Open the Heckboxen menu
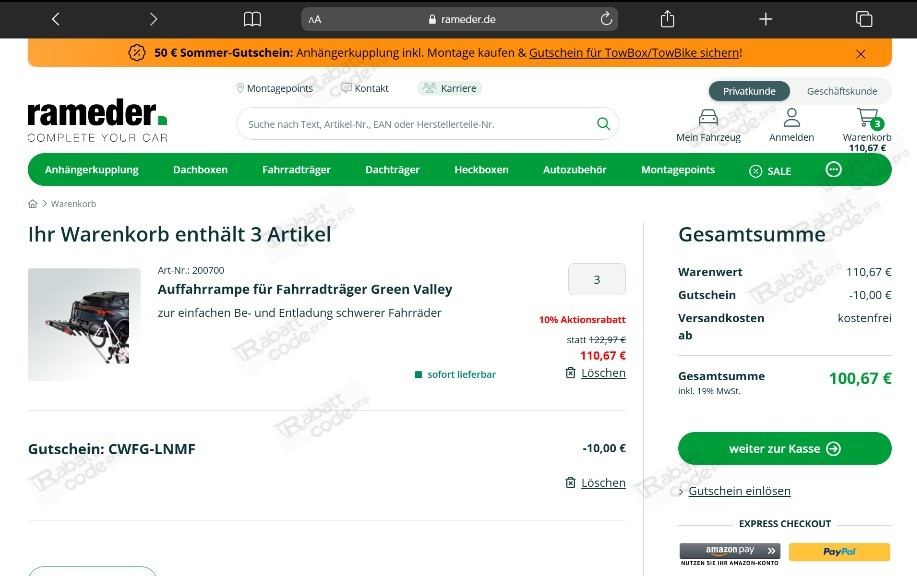The image size is (917, 576). tap(481, 170)
